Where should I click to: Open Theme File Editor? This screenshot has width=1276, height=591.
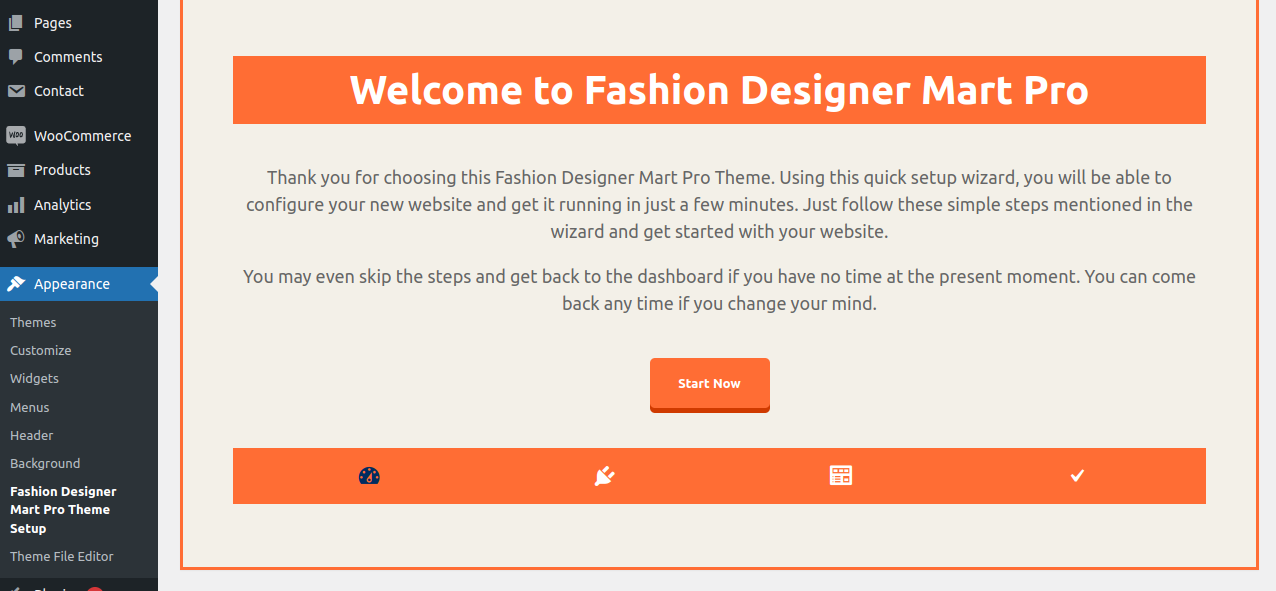pos(62,557)
